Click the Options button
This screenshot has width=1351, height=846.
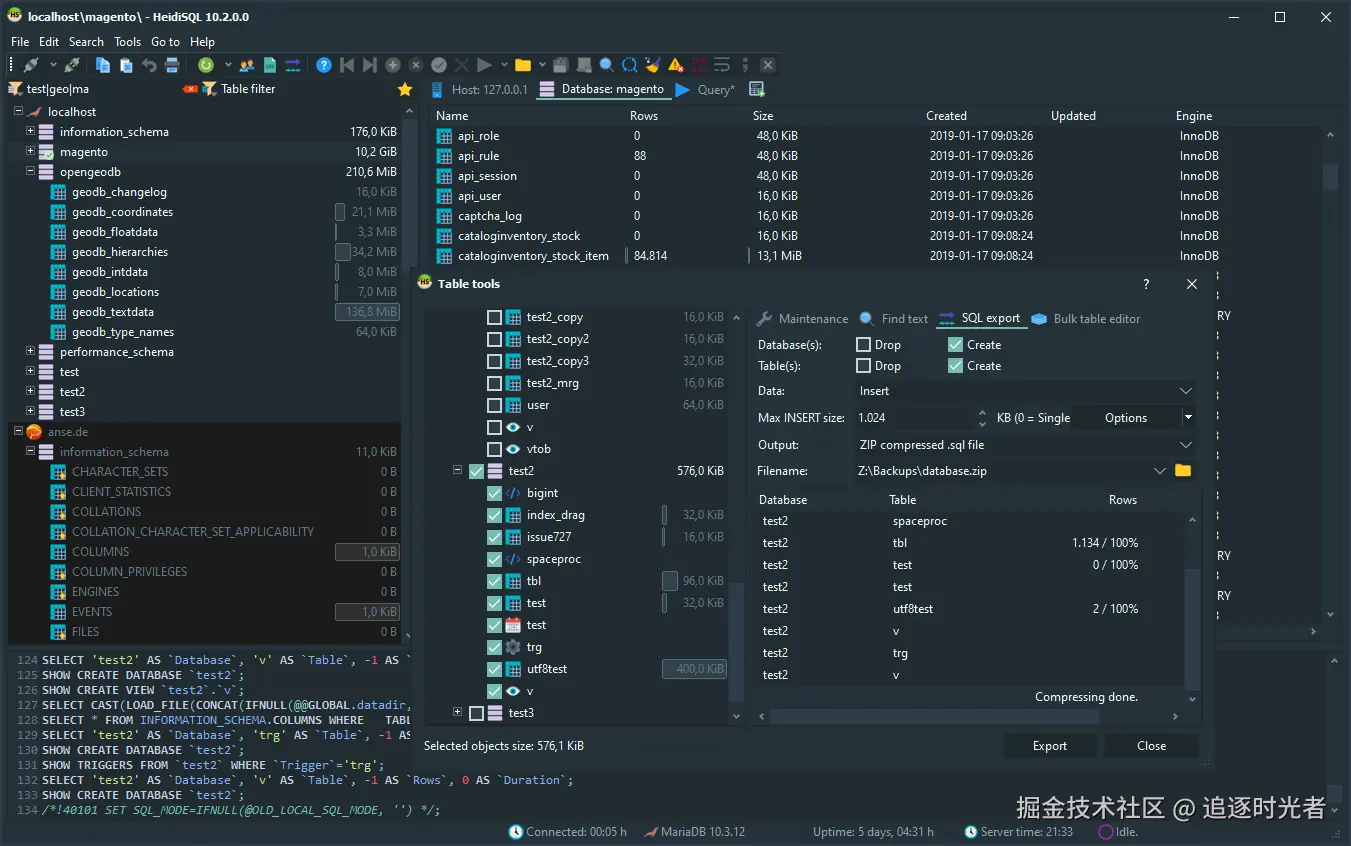(1126, 418)
